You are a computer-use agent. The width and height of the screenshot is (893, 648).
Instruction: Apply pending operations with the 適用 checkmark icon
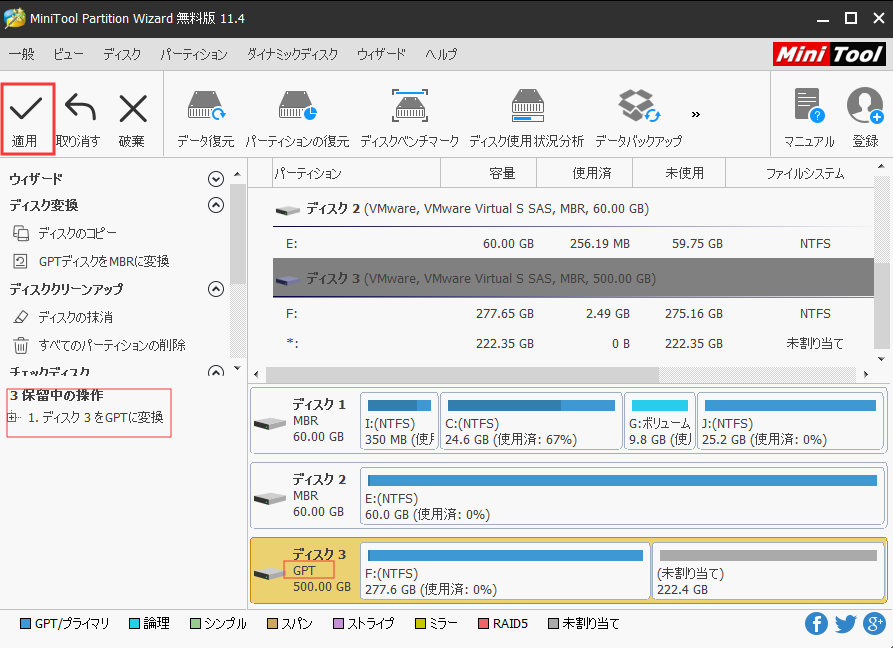click(x=27, y=110)
